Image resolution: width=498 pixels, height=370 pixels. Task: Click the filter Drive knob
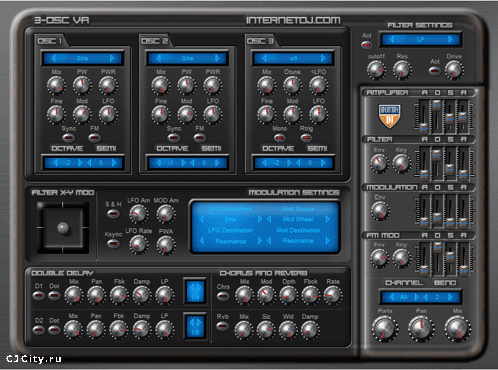coord(454,70)
